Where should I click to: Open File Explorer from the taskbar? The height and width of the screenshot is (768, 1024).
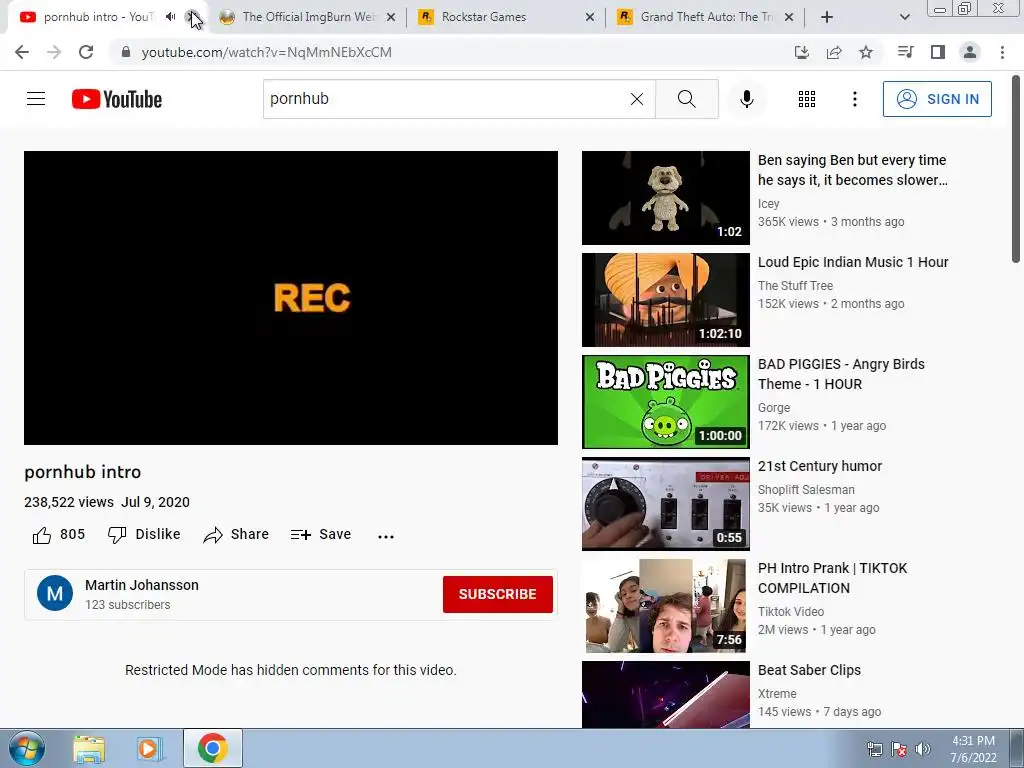point(89,748)
